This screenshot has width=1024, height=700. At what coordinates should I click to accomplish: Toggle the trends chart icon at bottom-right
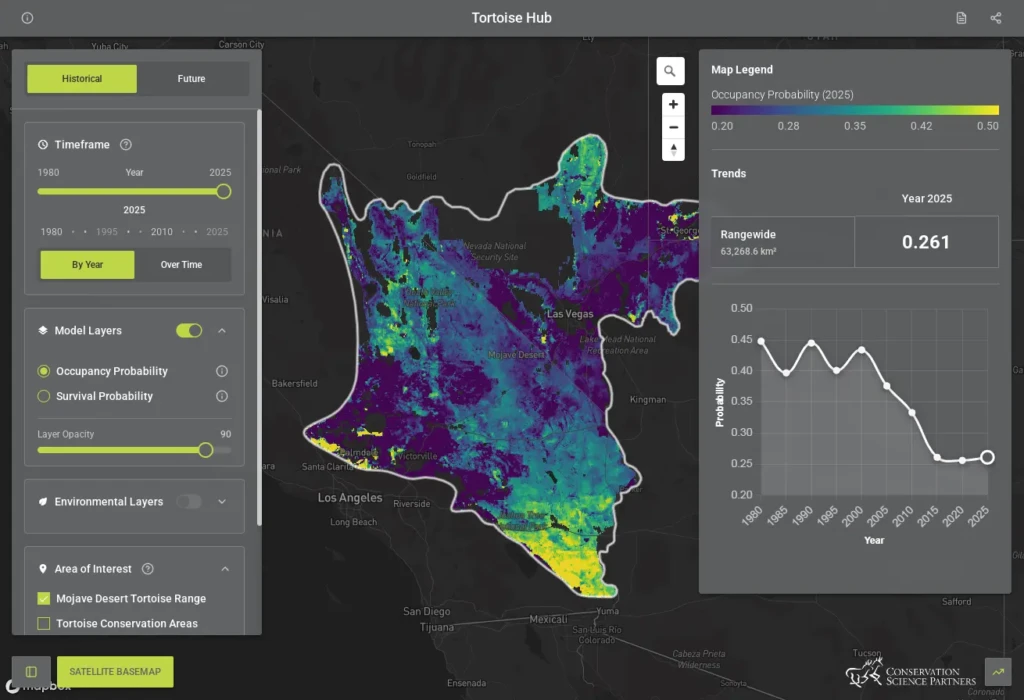(x=999, y=672)
